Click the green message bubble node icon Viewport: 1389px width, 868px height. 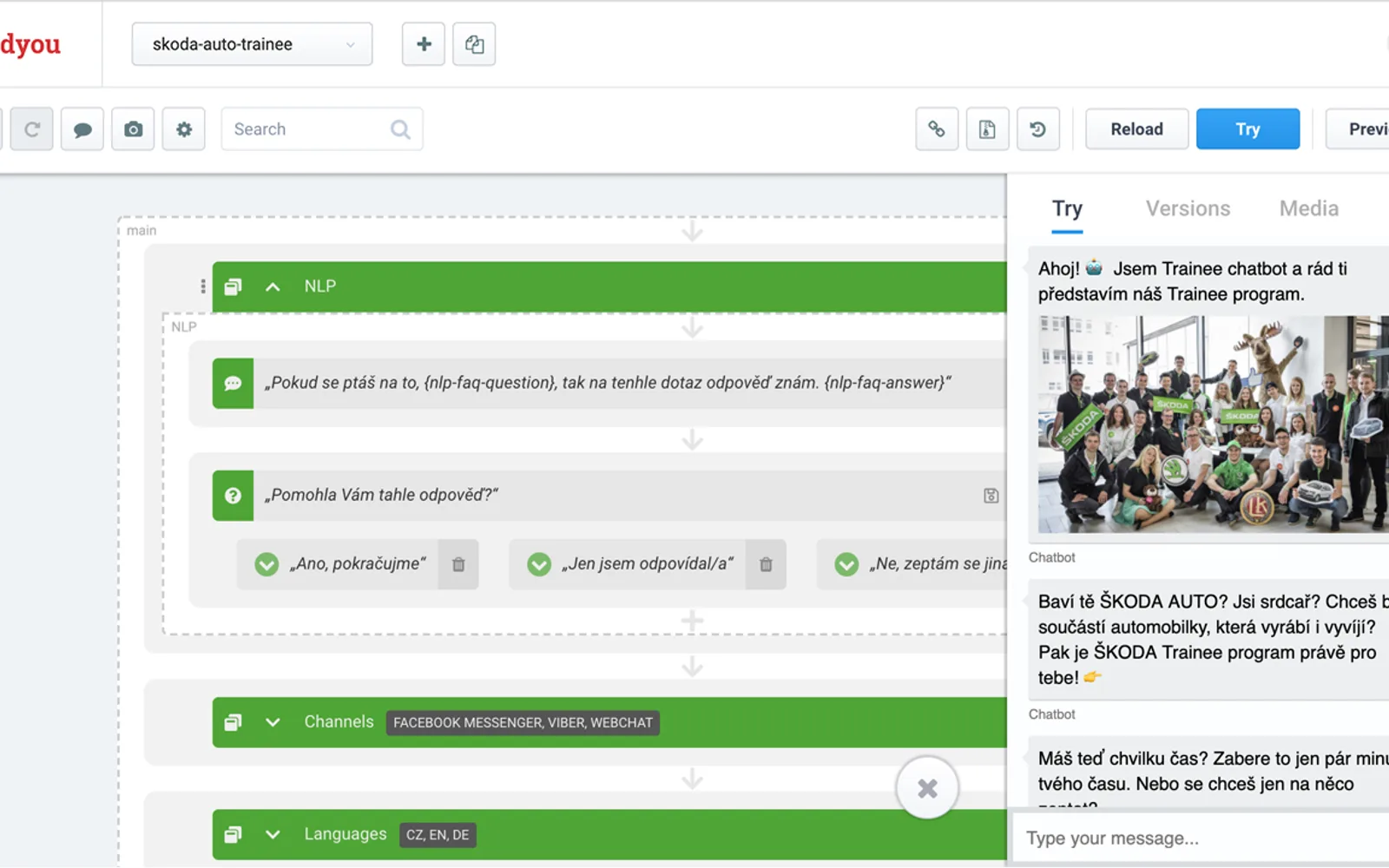coord(233,383)
